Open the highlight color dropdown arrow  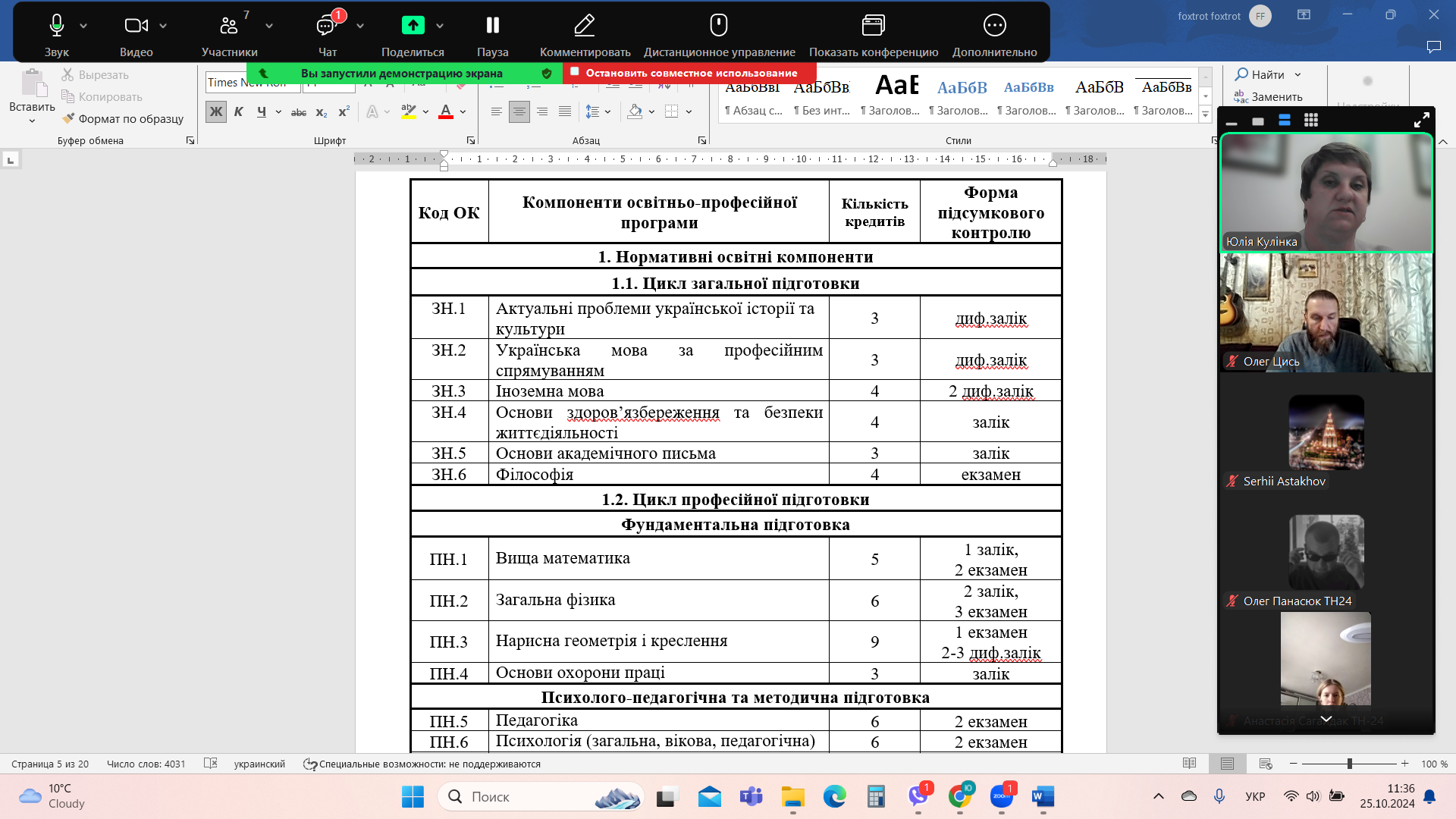(425, 112)
